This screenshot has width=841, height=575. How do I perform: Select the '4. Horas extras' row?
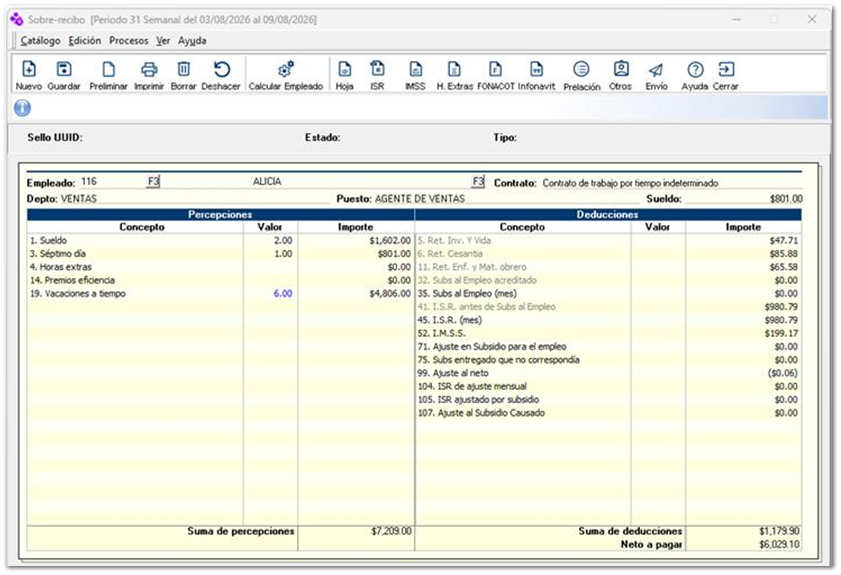tap(220, 267)
